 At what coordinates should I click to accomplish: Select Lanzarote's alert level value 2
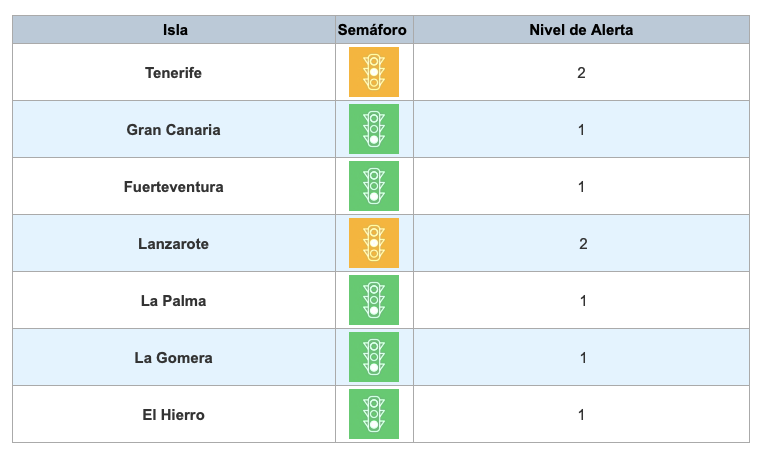tap(583, 244)
